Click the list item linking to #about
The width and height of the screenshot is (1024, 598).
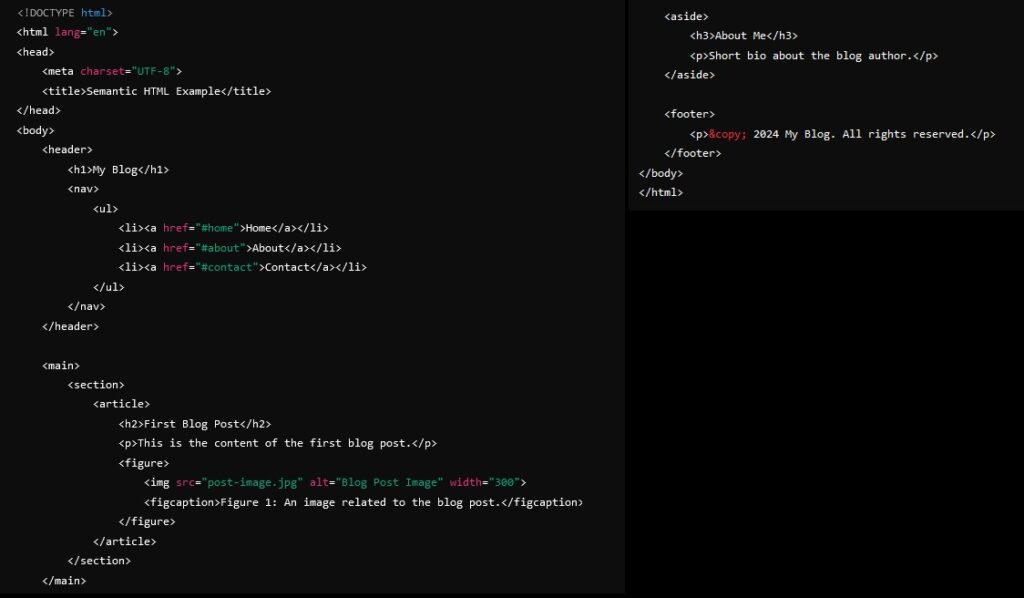[x=230, y=247]
